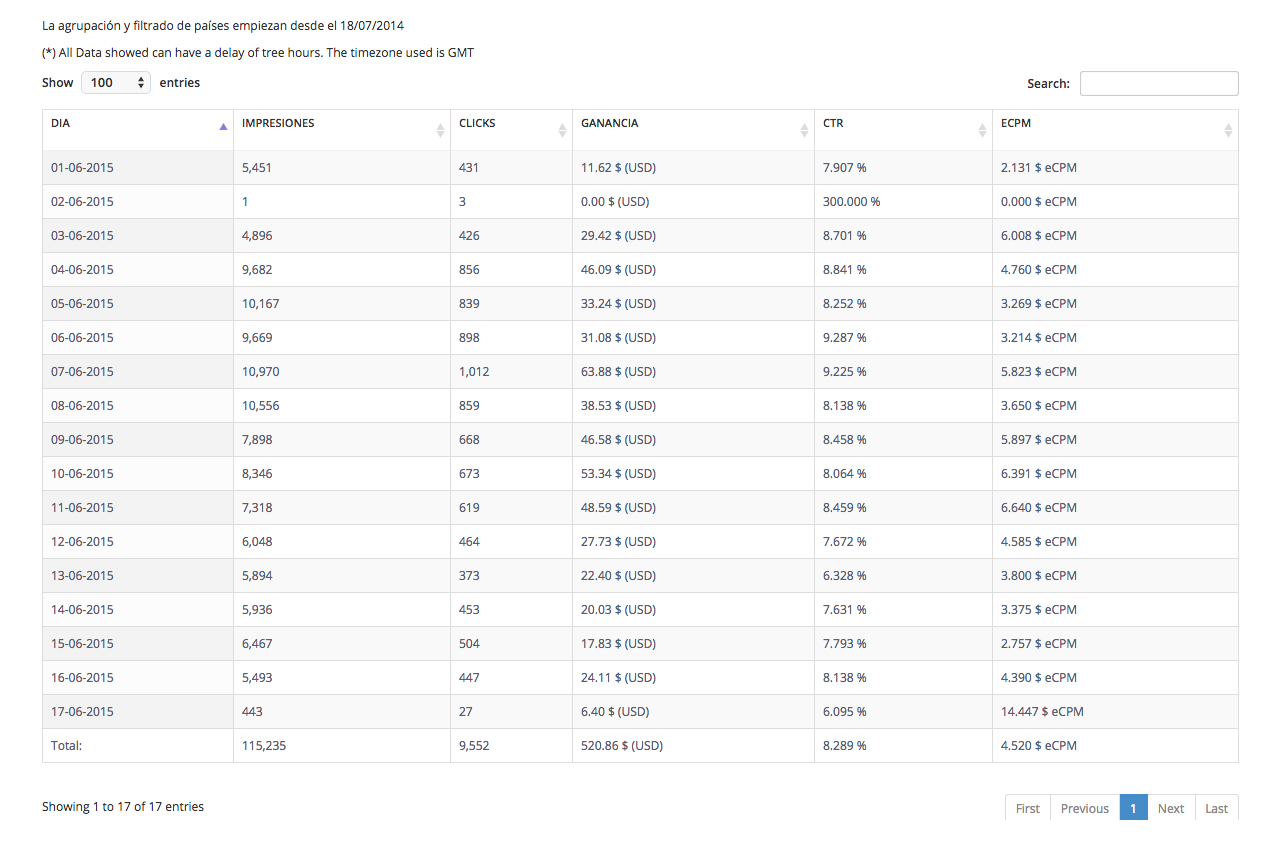Sort by the CTR column arrows
This screenshot has width=1275, height=858.
982,130
